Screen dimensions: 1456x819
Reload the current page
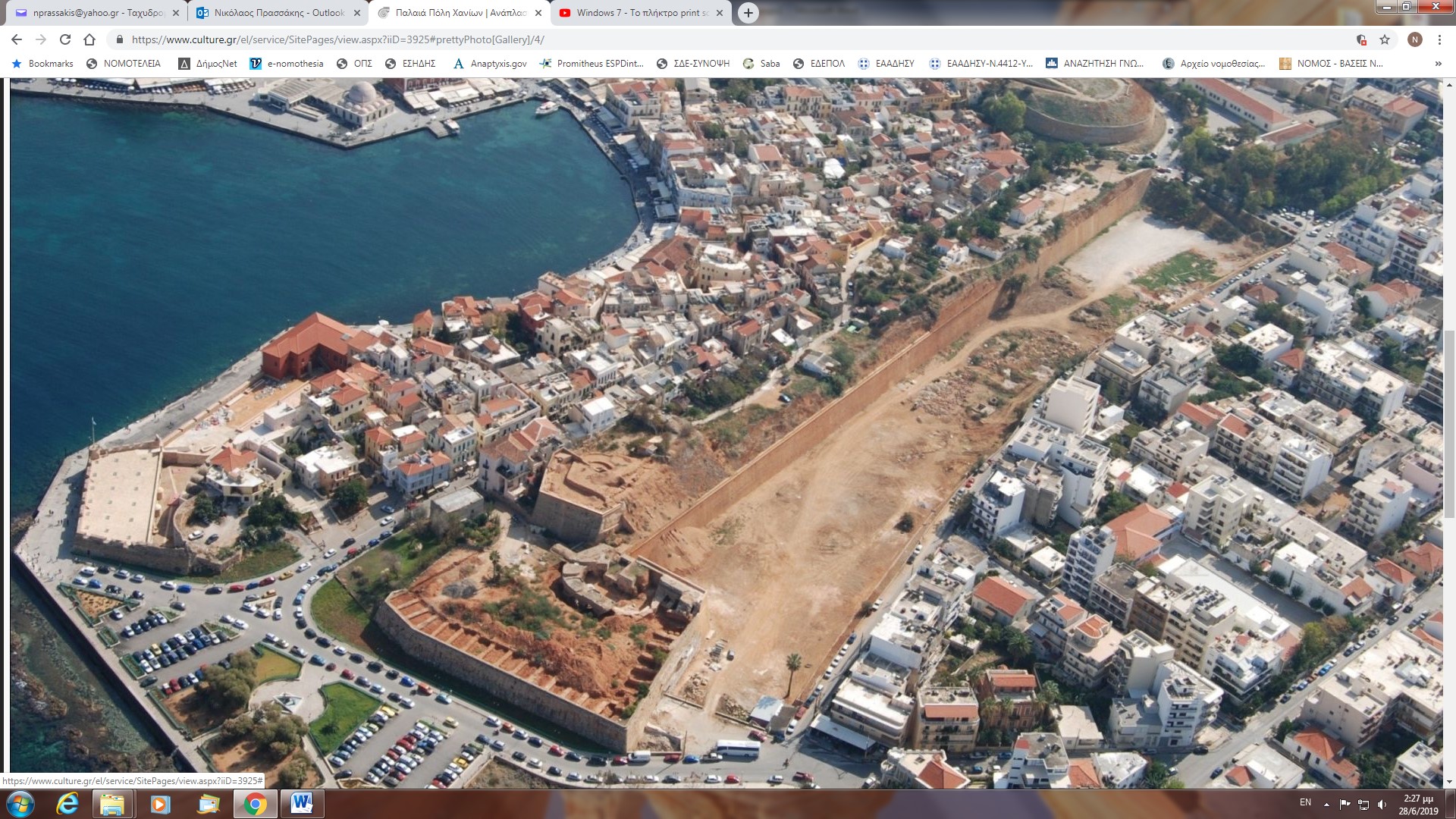[65, 39]
